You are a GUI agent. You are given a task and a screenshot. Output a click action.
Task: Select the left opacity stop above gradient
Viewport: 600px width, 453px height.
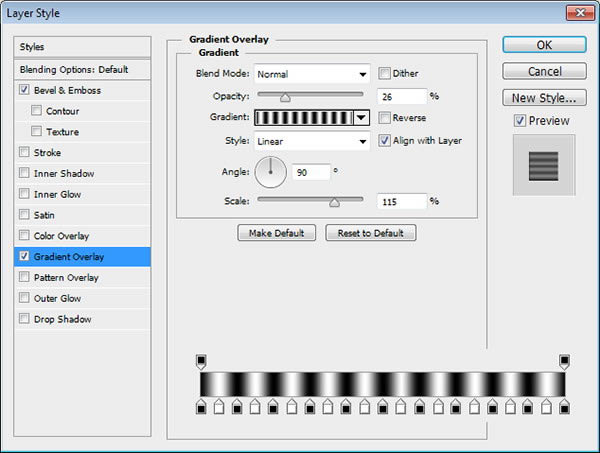(x=201, y=362)
